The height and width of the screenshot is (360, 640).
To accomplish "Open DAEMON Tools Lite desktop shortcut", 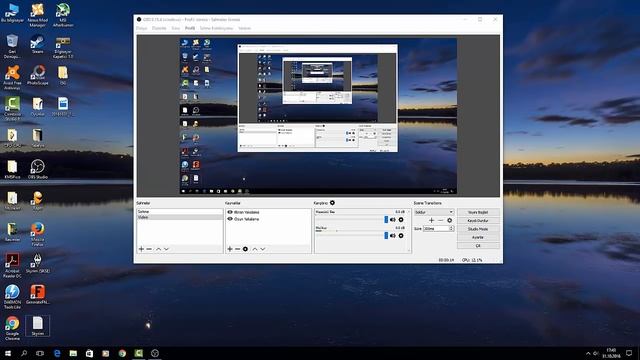I will click(x=12, y=297).
